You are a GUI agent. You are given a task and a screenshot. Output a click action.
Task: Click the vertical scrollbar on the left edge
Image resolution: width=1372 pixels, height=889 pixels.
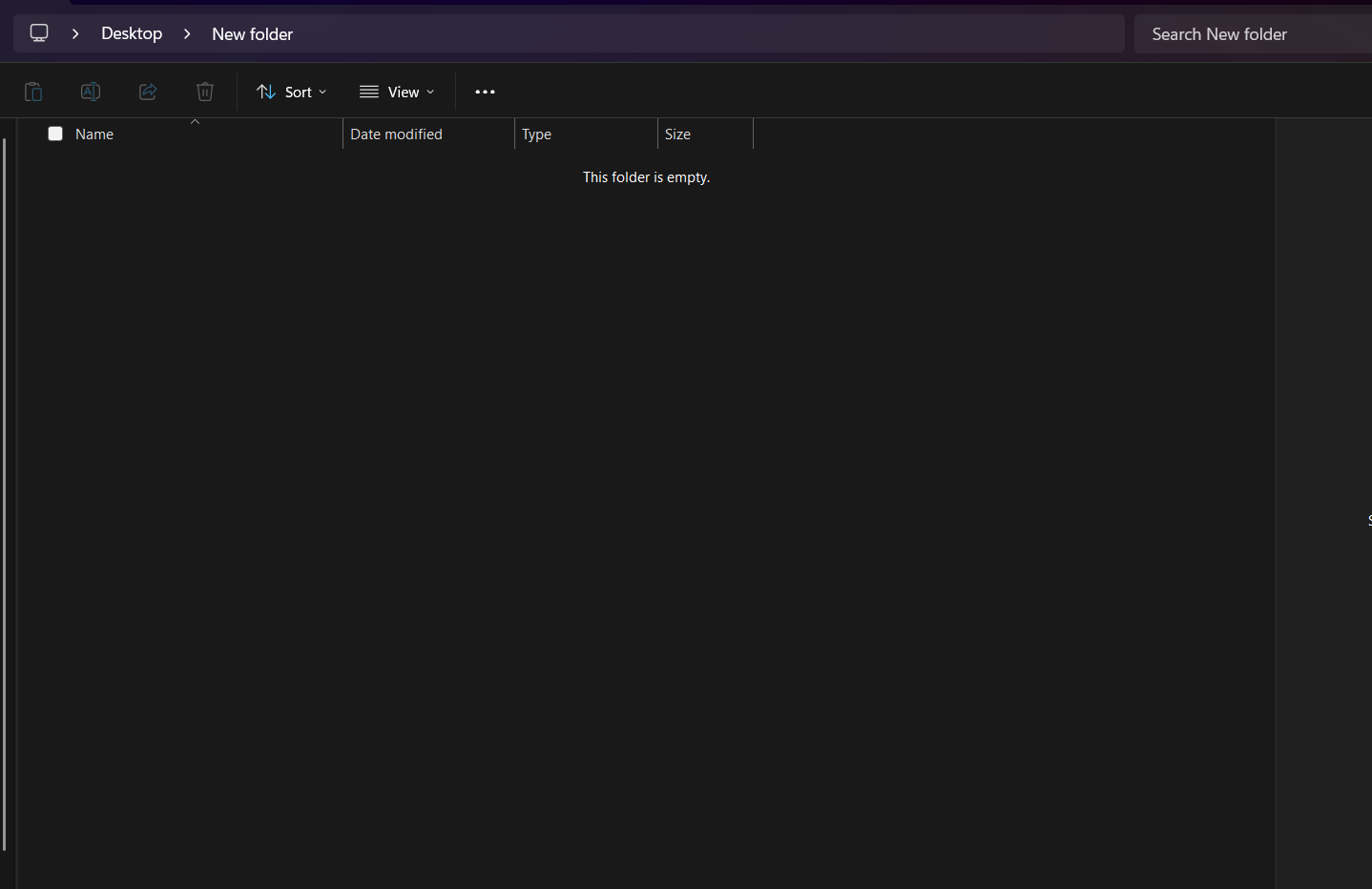pyautogui.click(x=5, y=494)
